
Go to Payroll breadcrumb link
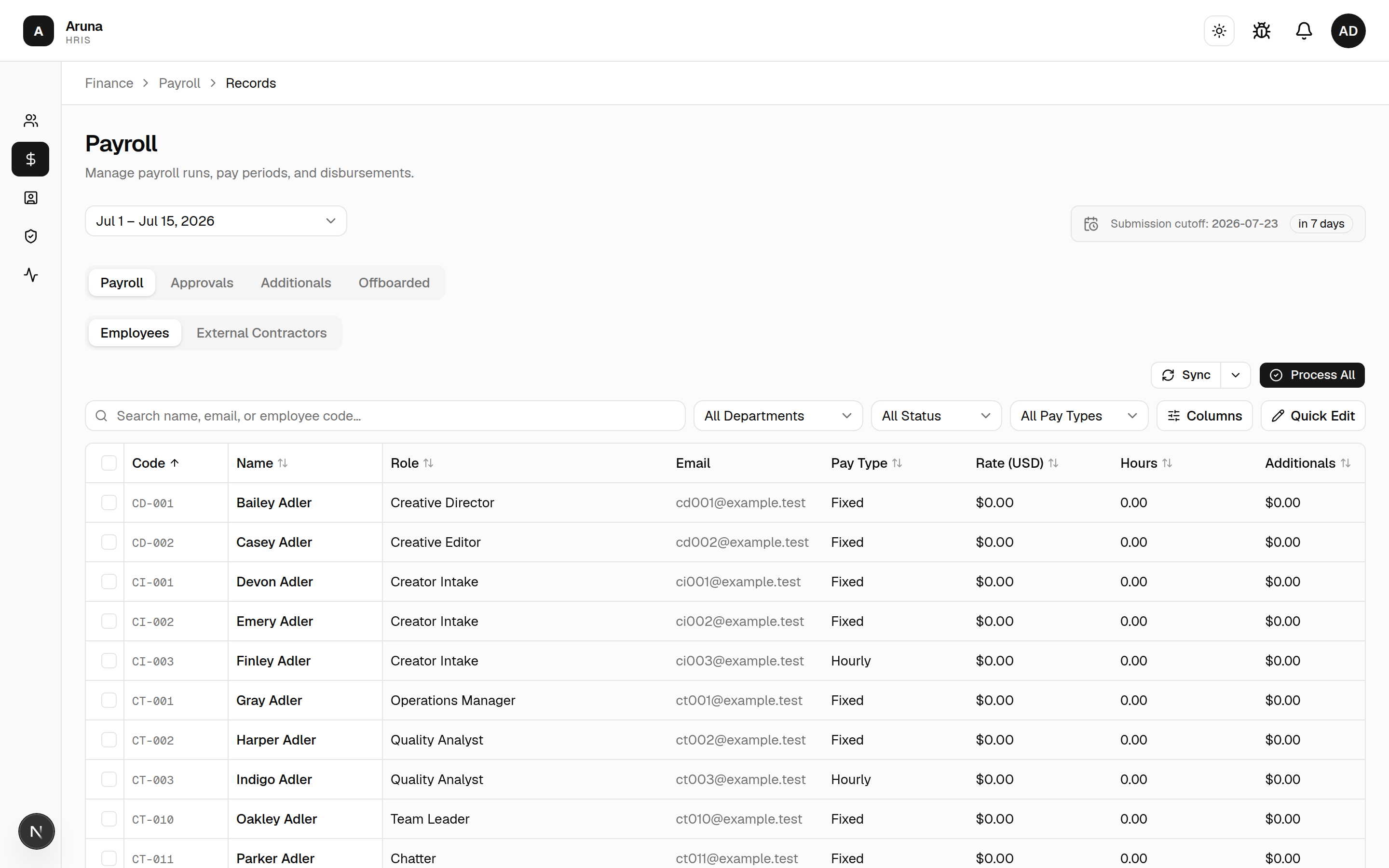pyautogui.click(x=179, y=83)
